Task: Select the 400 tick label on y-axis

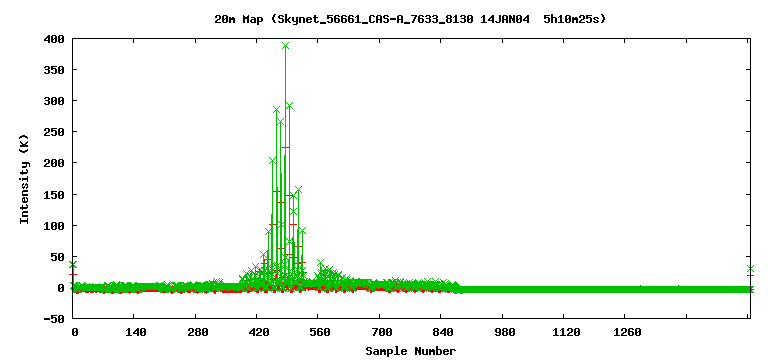Action: click(x=54, y=39)
